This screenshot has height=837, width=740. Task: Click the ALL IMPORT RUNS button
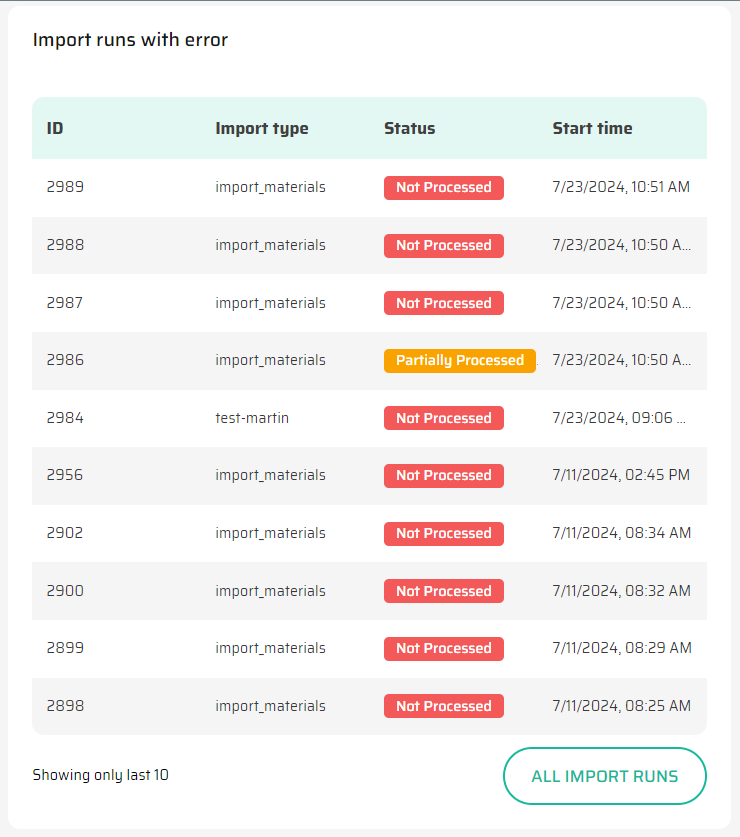pyautogui.click(x=604, y=776)
